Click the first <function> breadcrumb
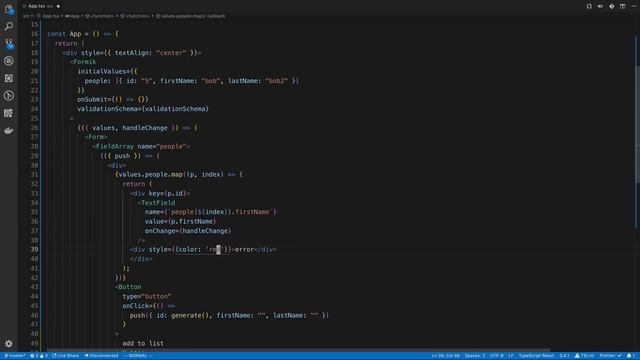The width and height of the screenshot is (640, 360). pos(100,16)
